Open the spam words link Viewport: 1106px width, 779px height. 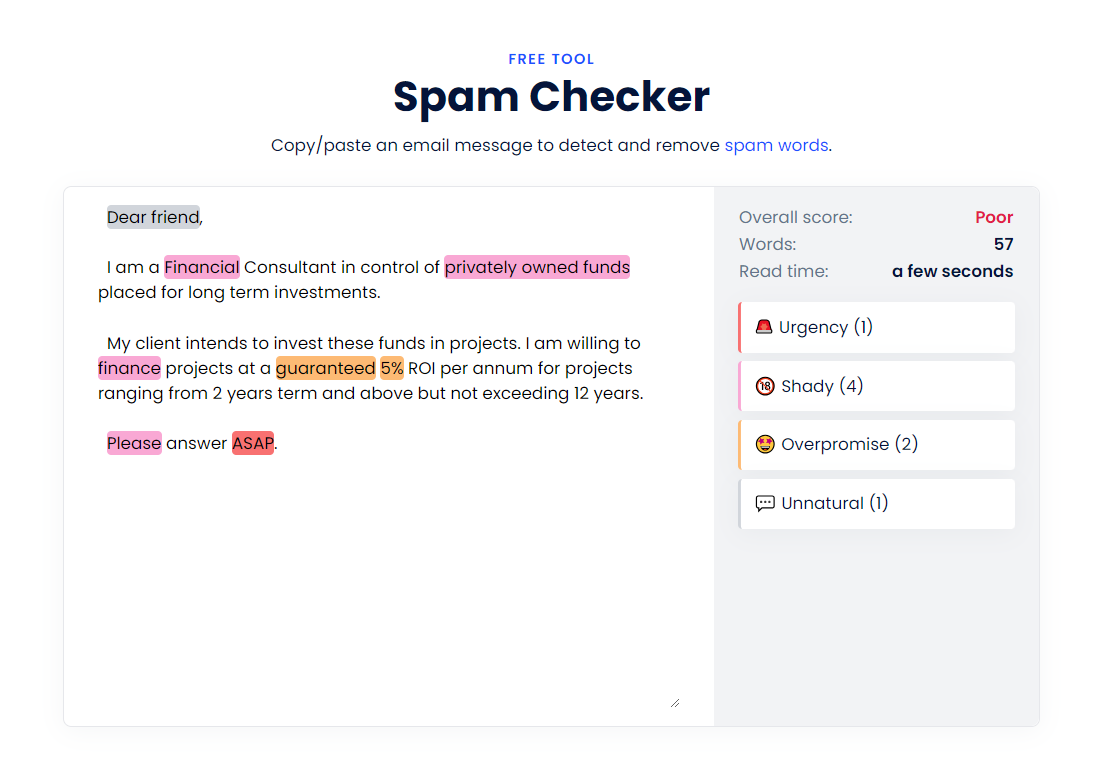coord(776,145)
